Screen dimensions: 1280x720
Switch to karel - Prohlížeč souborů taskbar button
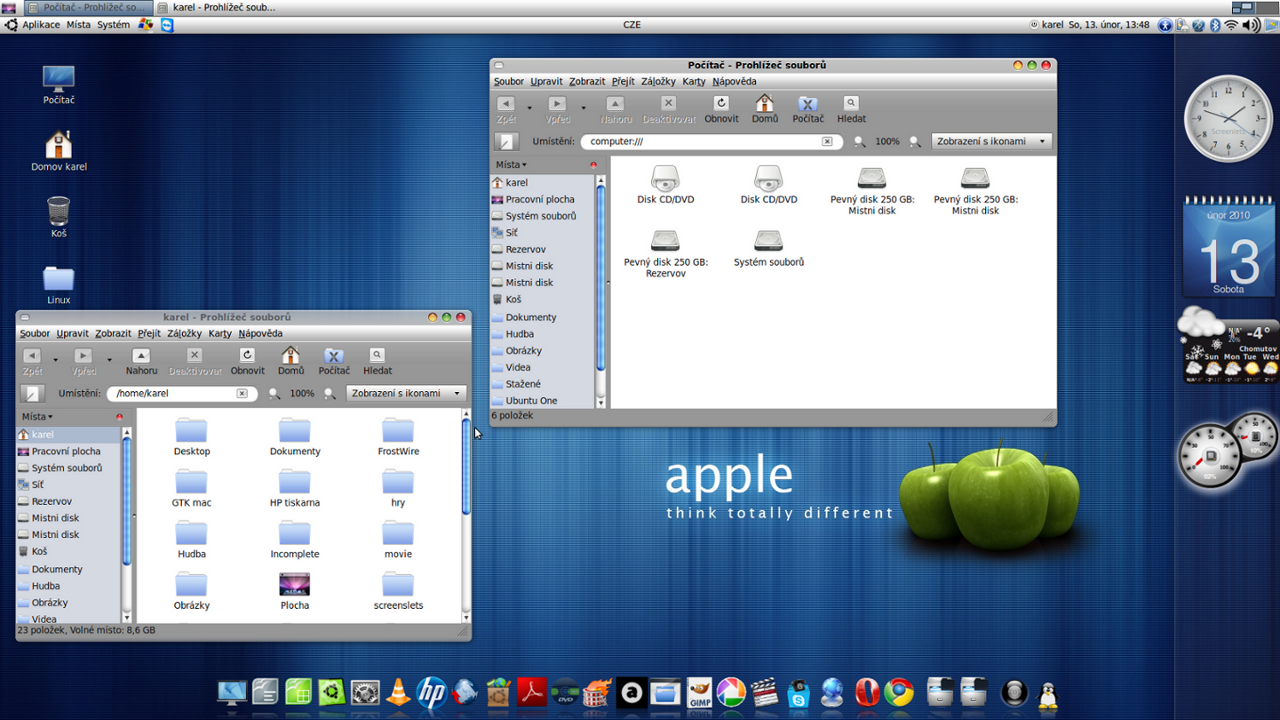click(x=216, y=7)
